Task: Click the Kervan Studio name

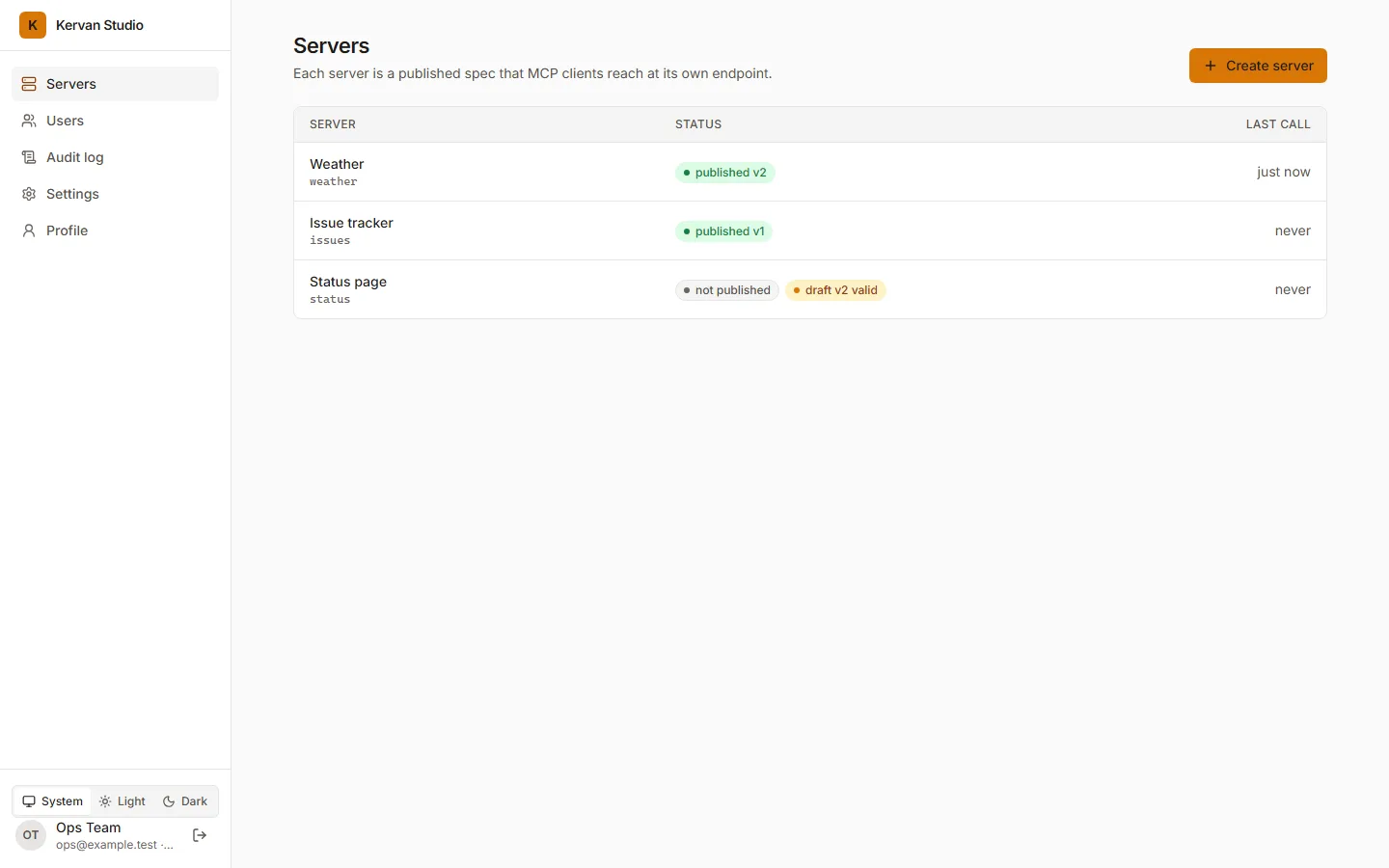Action: (99, 25)
